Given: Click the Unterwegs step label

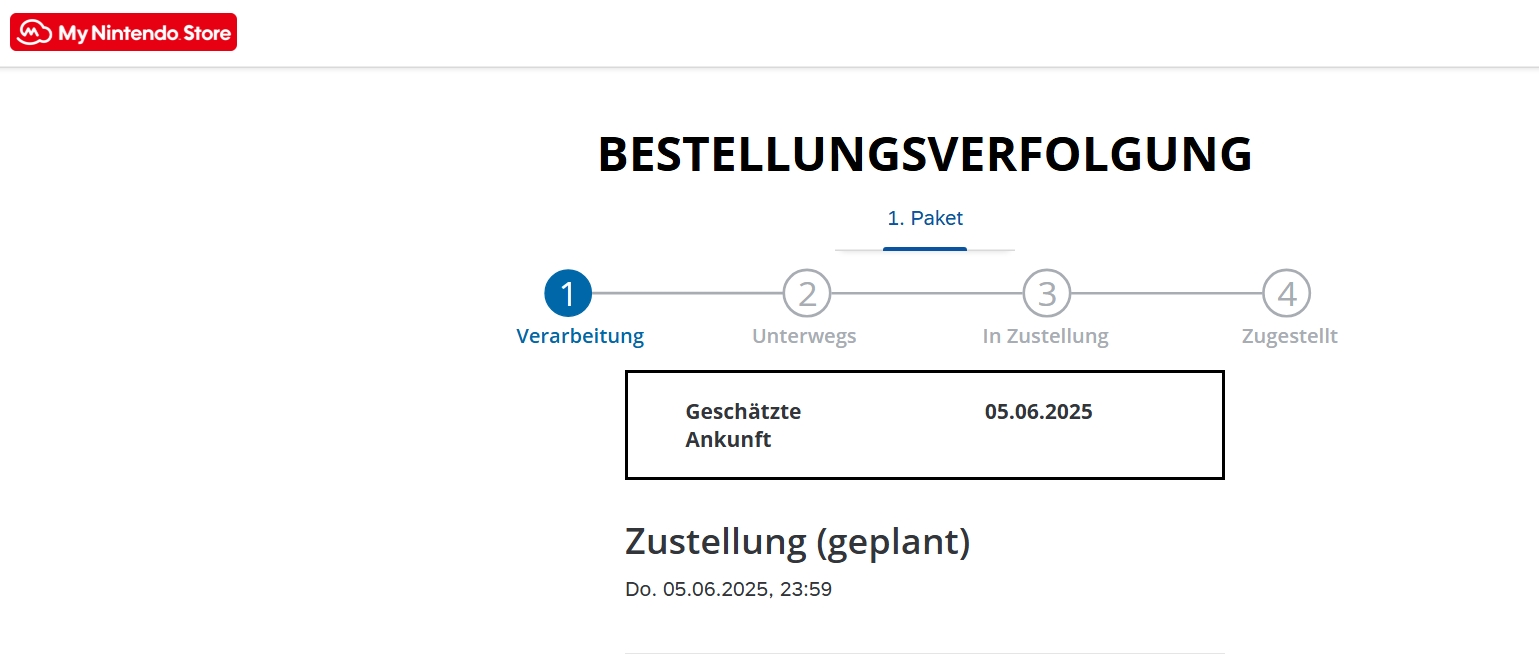Looking at the screenshot, I should tap(804, 336).
